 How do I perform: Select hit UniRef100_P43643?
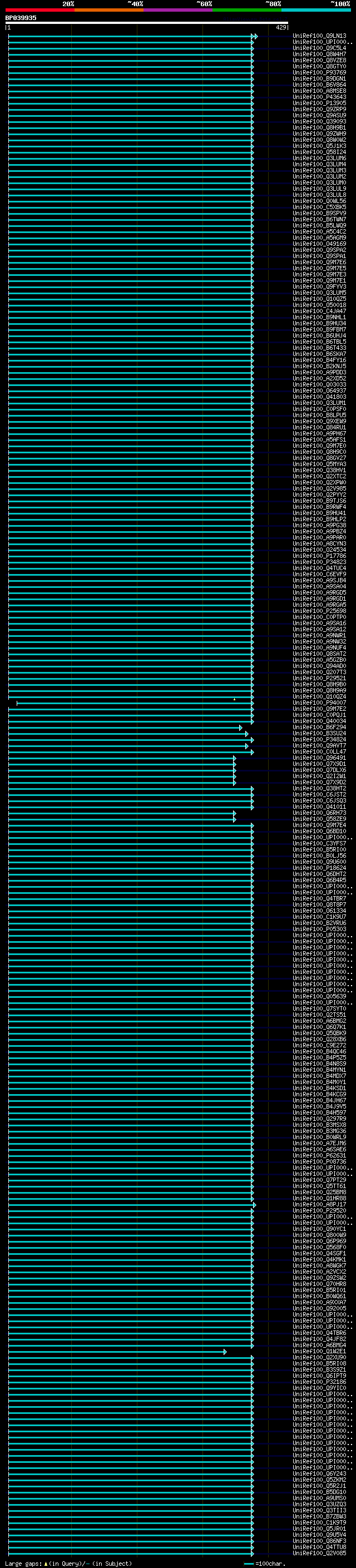point(319,97)
